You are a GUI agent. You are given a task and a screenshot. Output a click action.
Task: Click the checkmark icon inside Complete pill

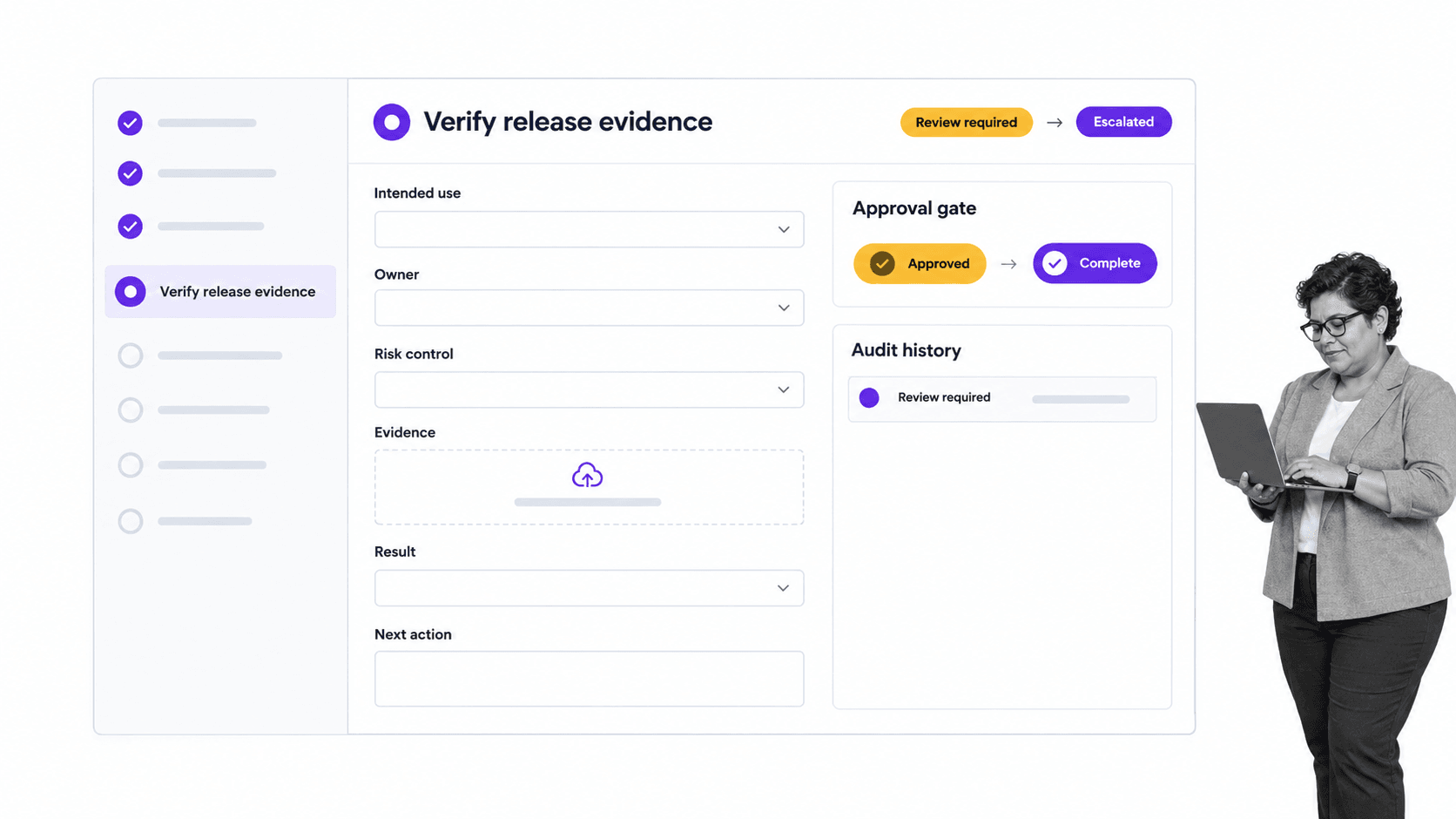[1055, 263]
